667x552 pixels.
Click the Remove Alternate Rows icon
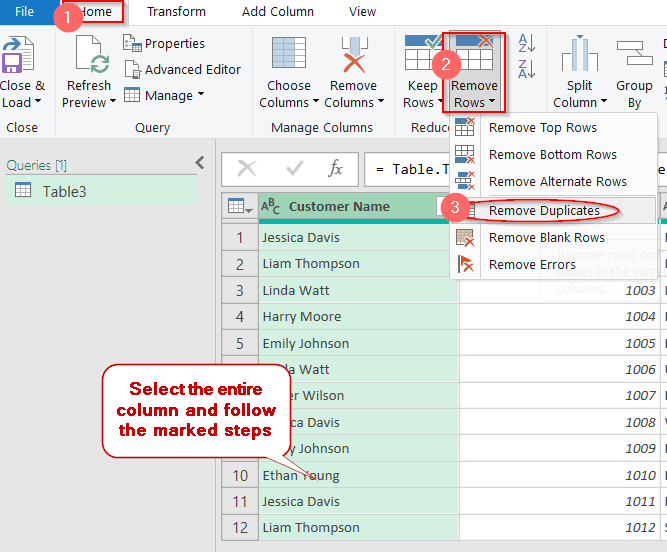click(x=465, y=181)
